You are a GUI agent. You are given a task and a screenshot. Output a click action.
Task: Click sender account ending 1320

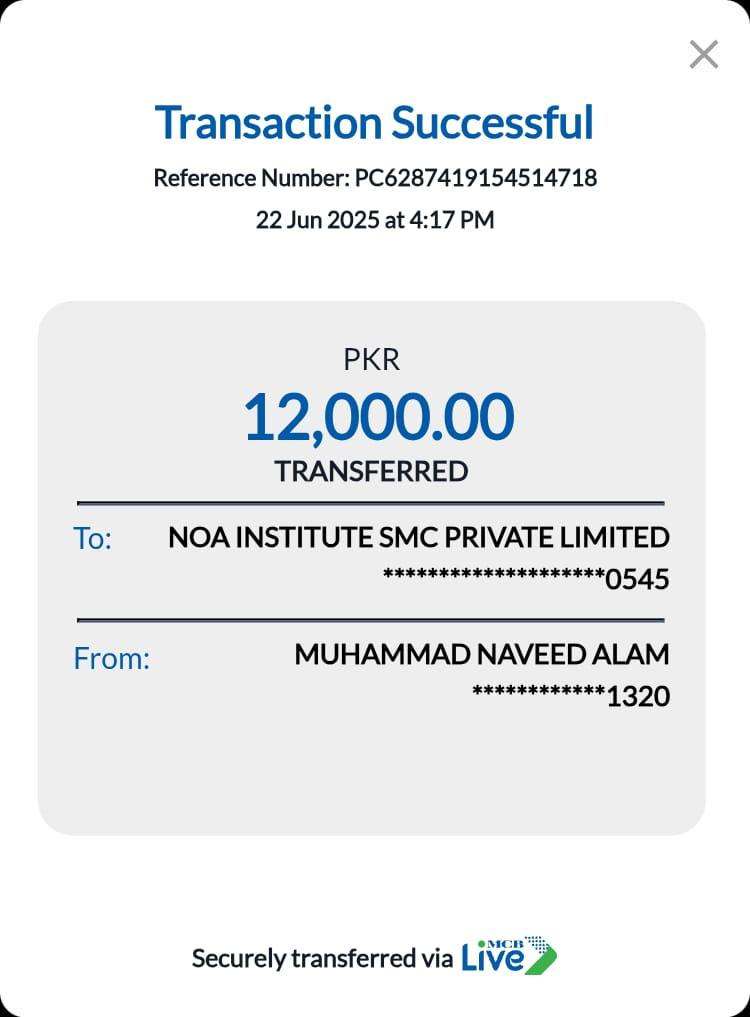pyautogui.click(x=570, y=696)
